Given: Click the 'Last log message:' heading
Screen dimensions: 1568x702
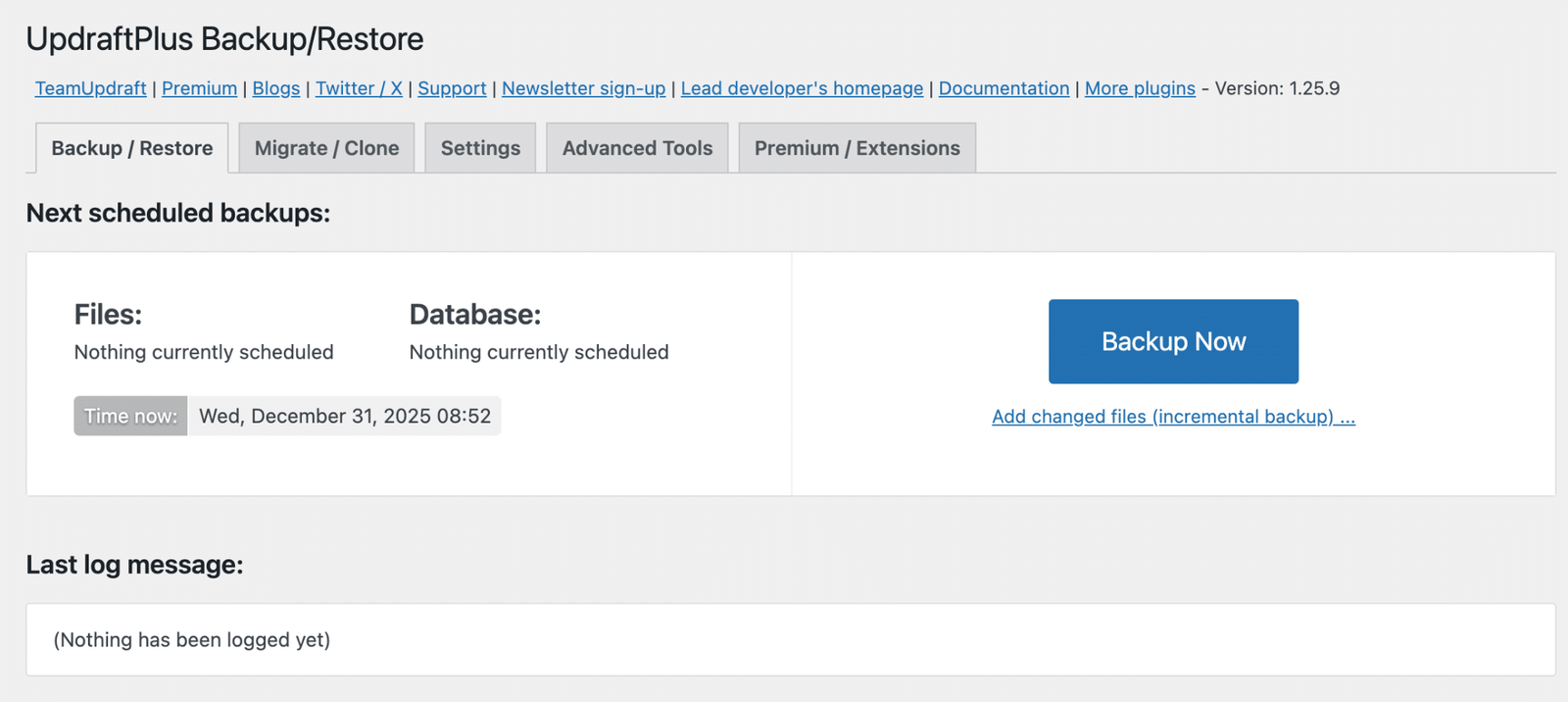Looking at the screenshot, I should pyautogui.click(x=134, y=565).
